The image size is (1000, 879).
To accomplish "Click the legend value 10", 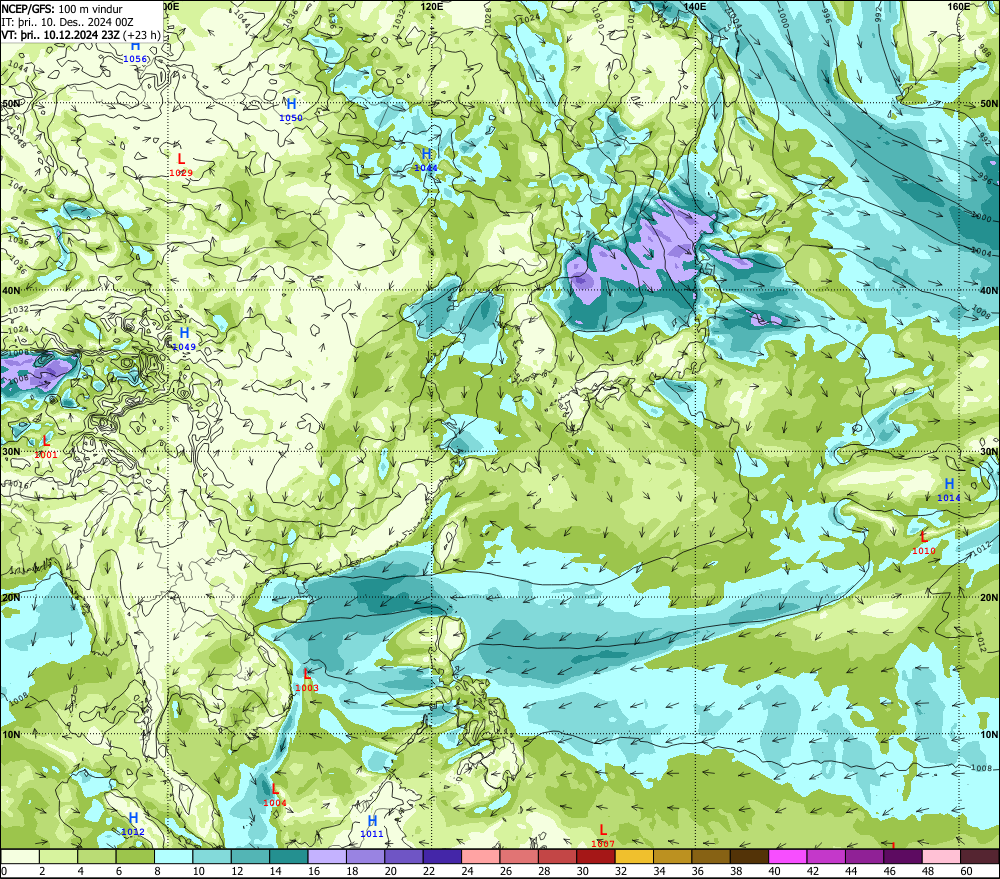I will click(x=199, y=871).
